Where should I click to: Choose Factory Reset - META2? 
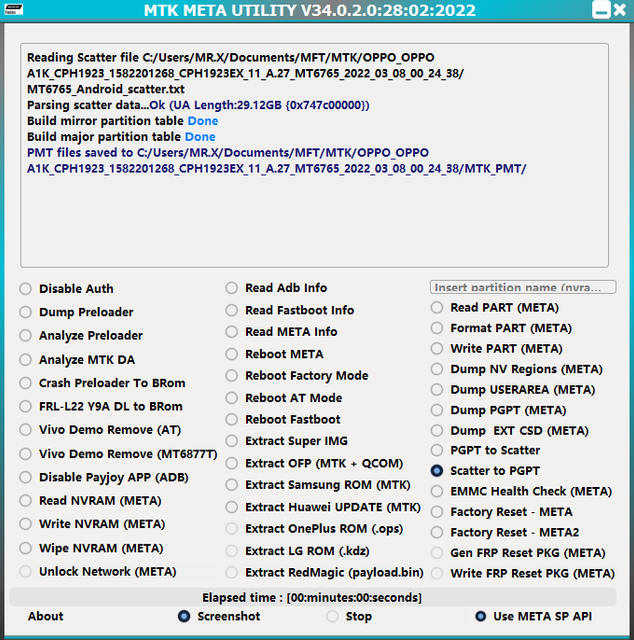437,532
